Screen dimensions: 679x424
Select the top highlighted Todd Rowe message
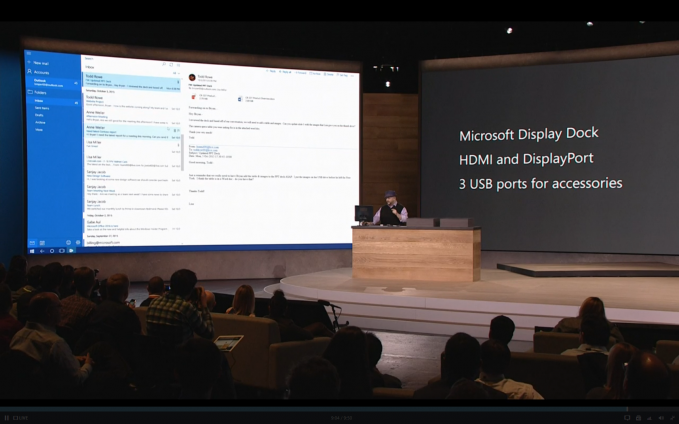pos(132,83)
